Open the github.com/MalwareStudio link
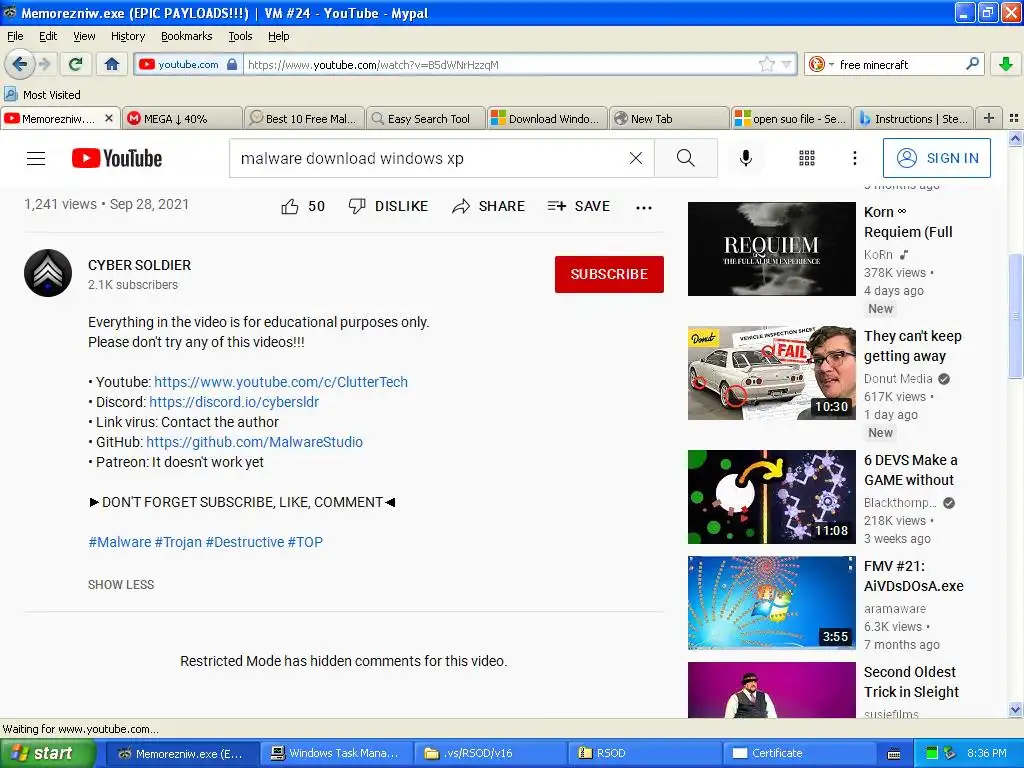This screenshot has width=1024, height=768. [254, 442]
